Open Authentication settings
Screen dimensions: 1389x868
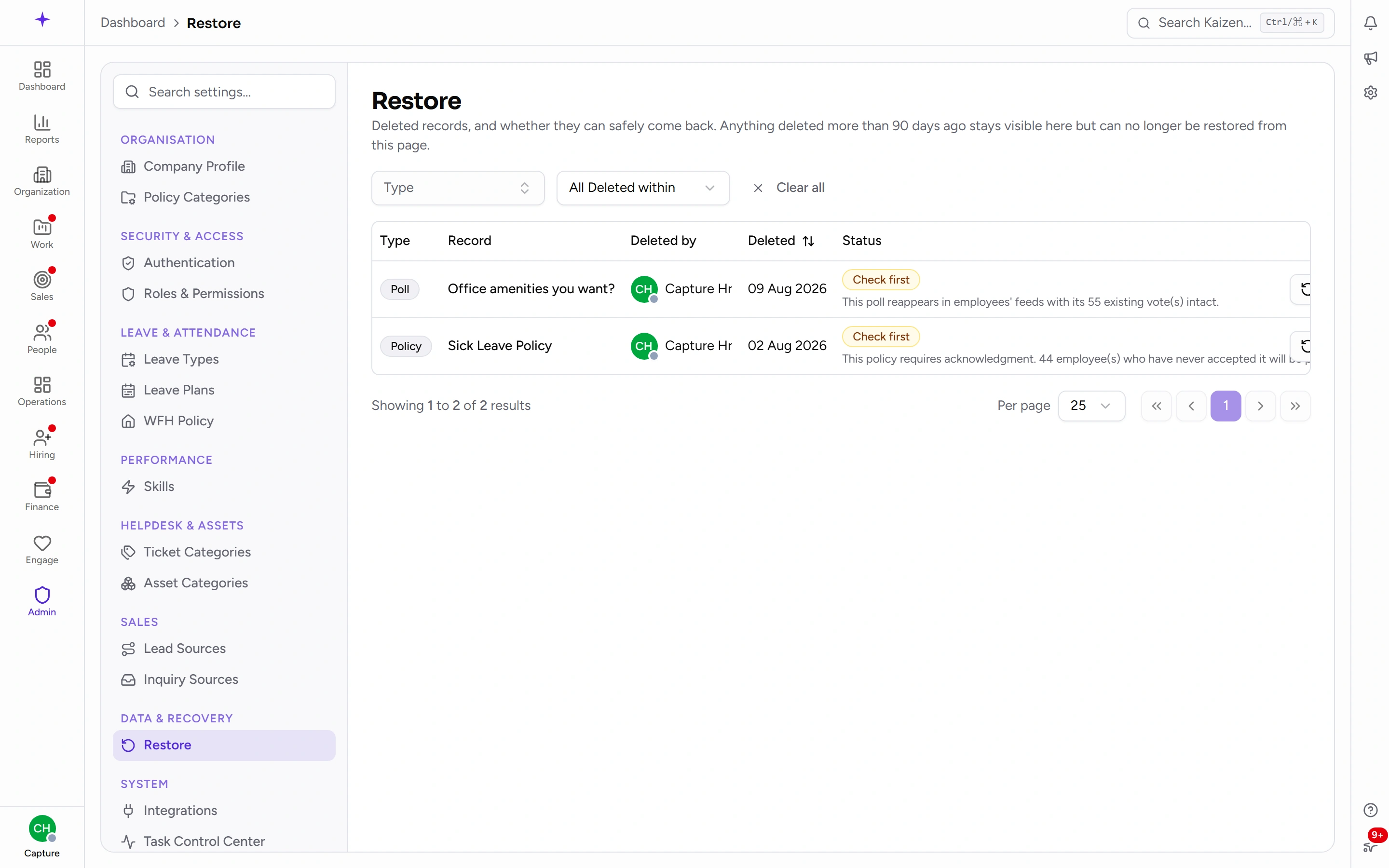(224, 263)
